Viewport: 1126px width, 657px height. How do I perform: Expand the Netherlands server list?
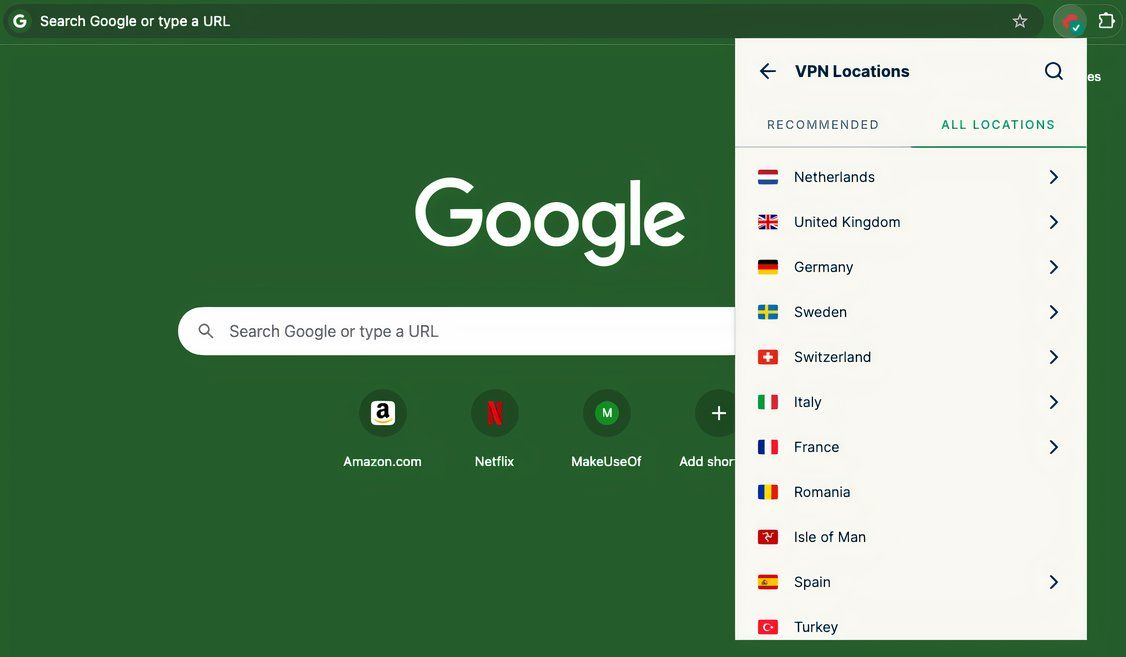point(1053,176)
